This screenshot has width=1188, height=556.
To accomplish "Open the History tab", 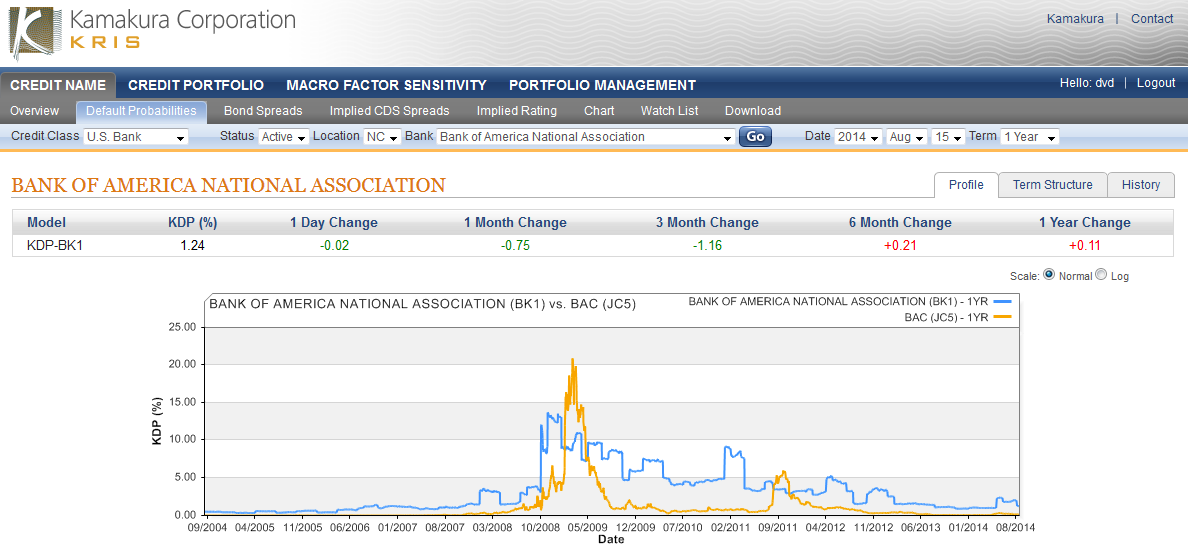I will 1140,185.
